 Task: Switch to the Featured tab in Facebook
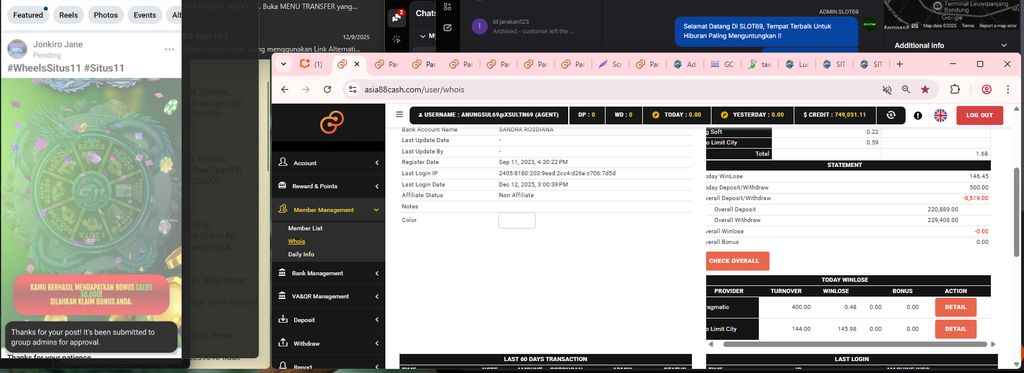pyautogui.click(x=28, y=15)
